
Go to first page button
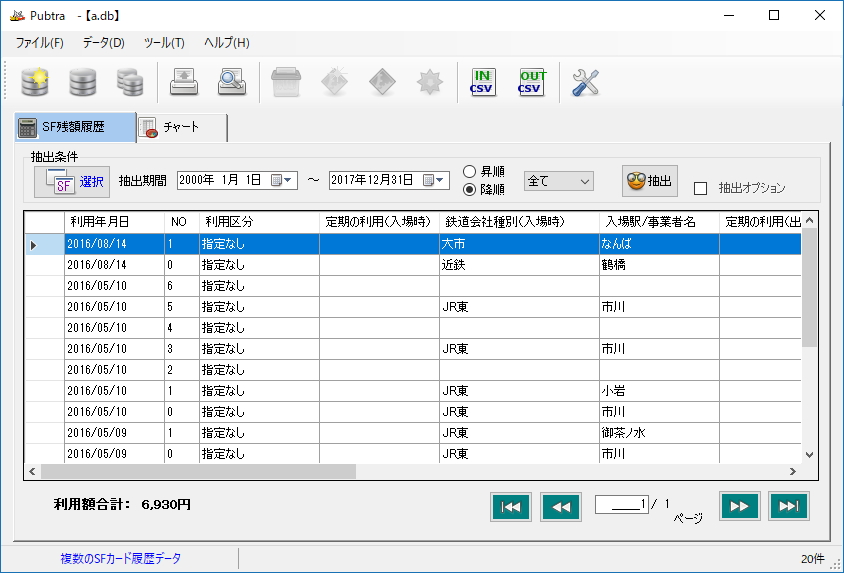point(511,506)
